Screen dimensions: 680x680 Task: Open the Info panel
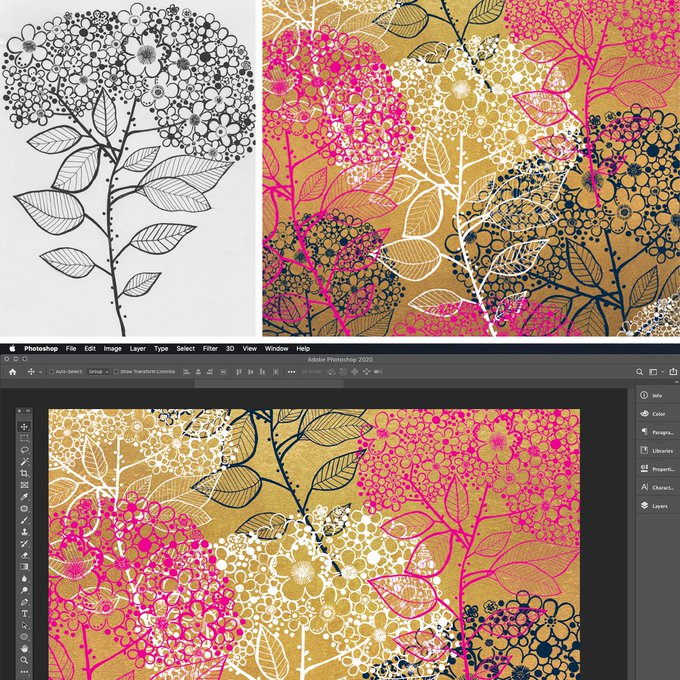pyautogui.click(x=657, y=395)
